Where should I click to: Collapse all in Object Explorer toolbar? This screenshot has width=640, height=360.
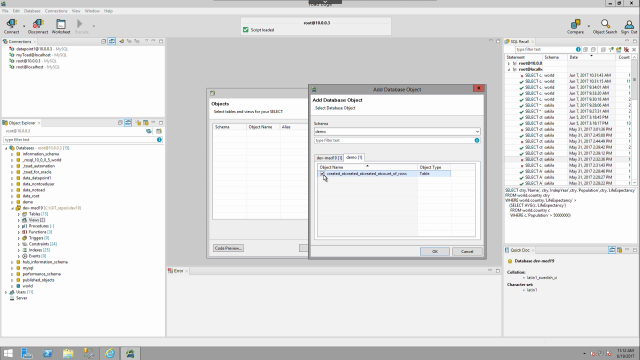(120, 123)
